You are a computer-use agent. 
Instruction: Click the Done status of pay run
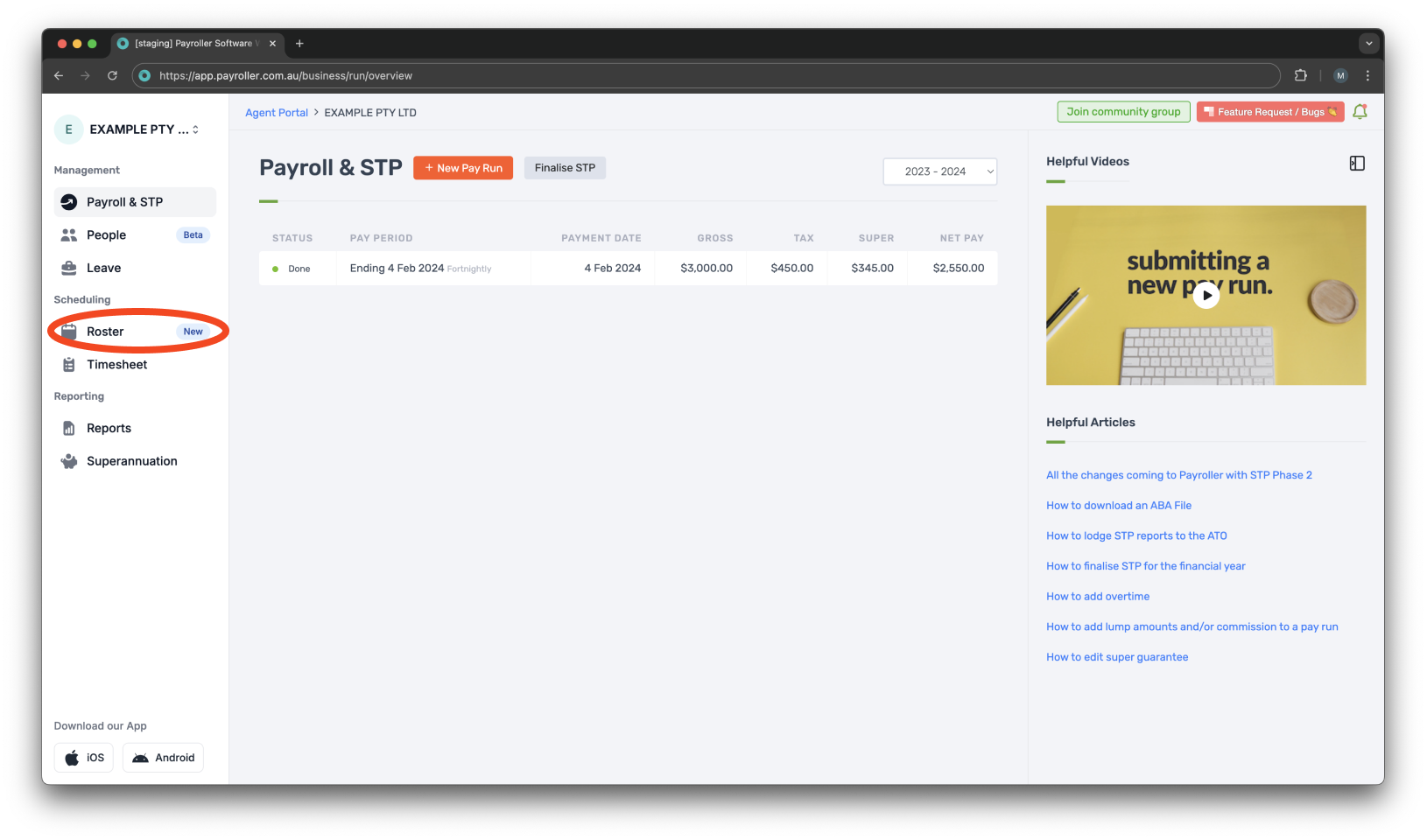[x=292, y=269]
